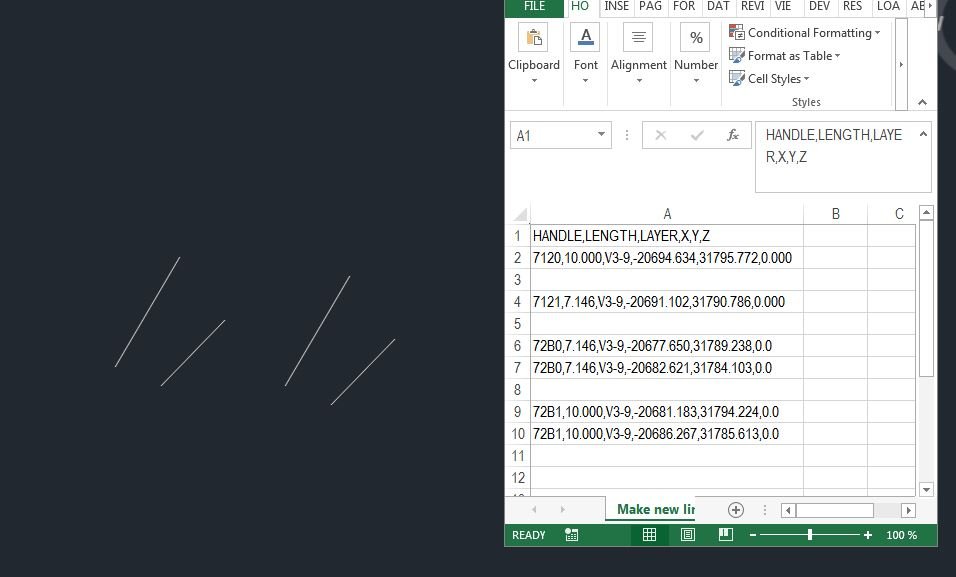Select cell 72B1 with -20681.183
This screenshot has width=956, height=577.
click(667, 412)
